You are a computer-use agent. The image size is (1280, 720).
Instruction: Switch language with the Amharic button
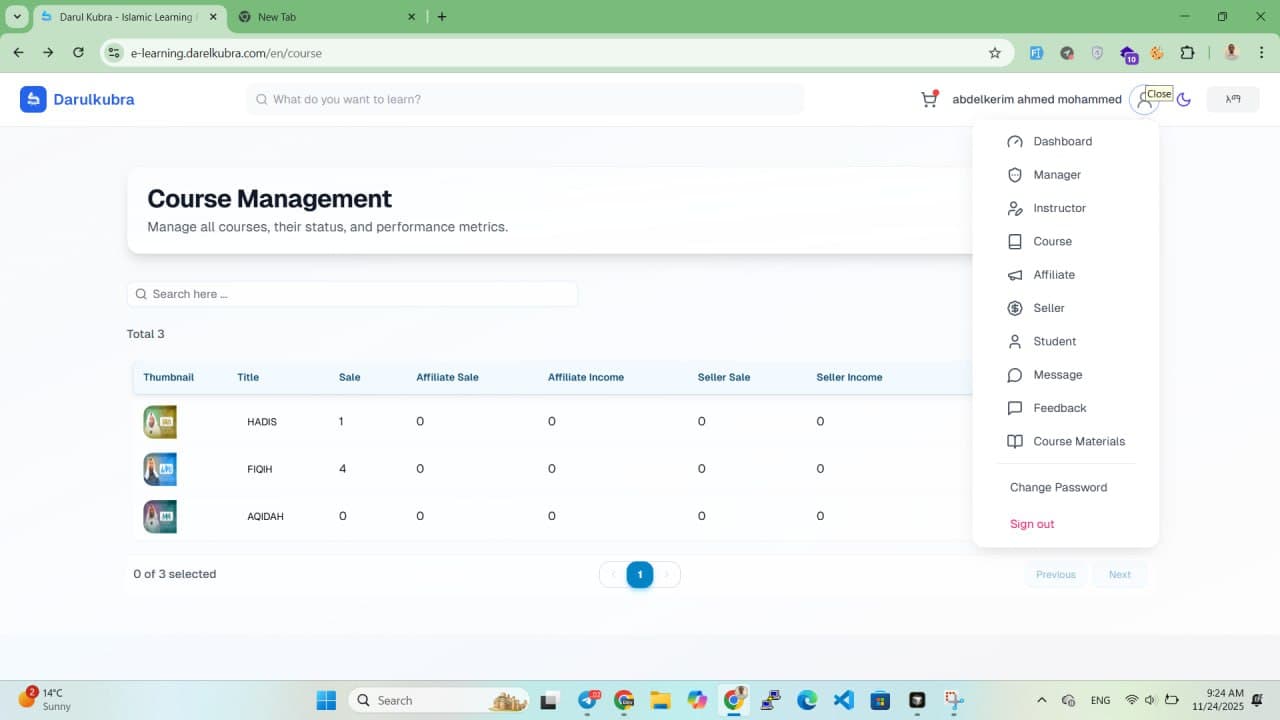pyautogui.click(x=1232, y=99)
